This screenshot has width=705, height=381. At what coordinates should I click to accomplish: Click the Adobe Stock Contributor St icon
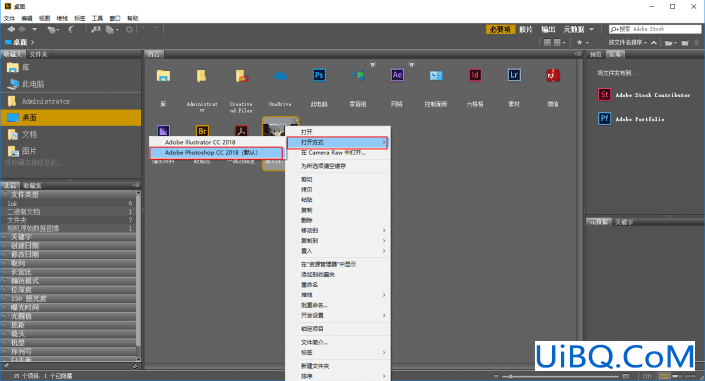[x=604, y=94]
